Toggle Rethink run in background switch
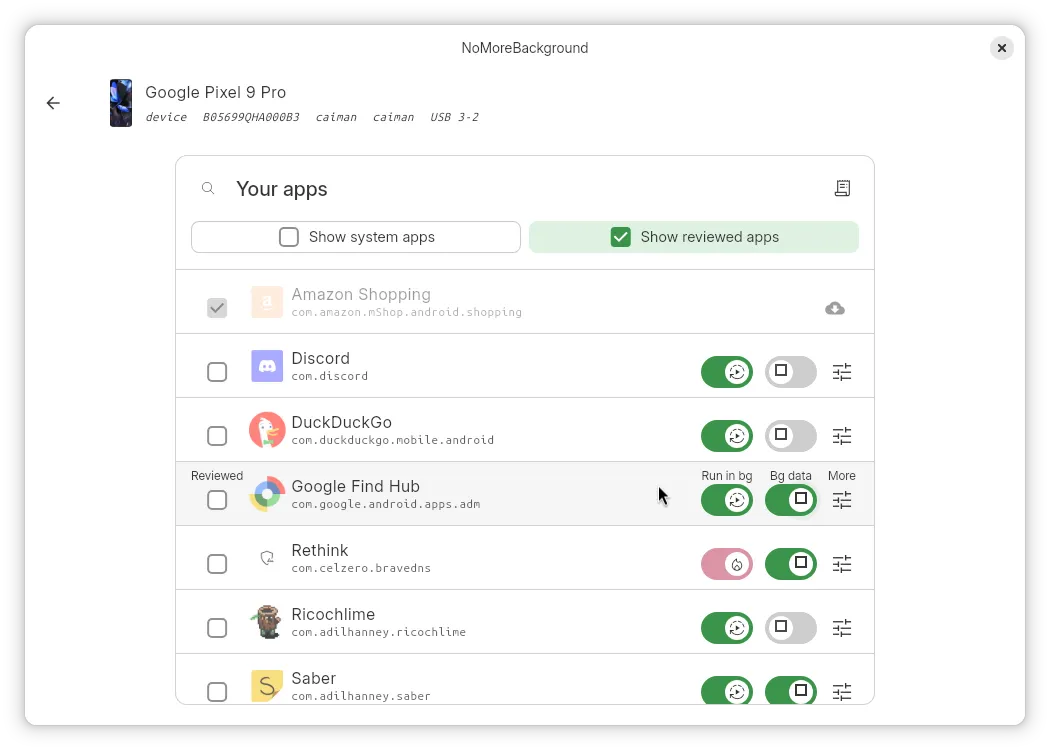Screen dimensions: 1050x750 (727, 564)
